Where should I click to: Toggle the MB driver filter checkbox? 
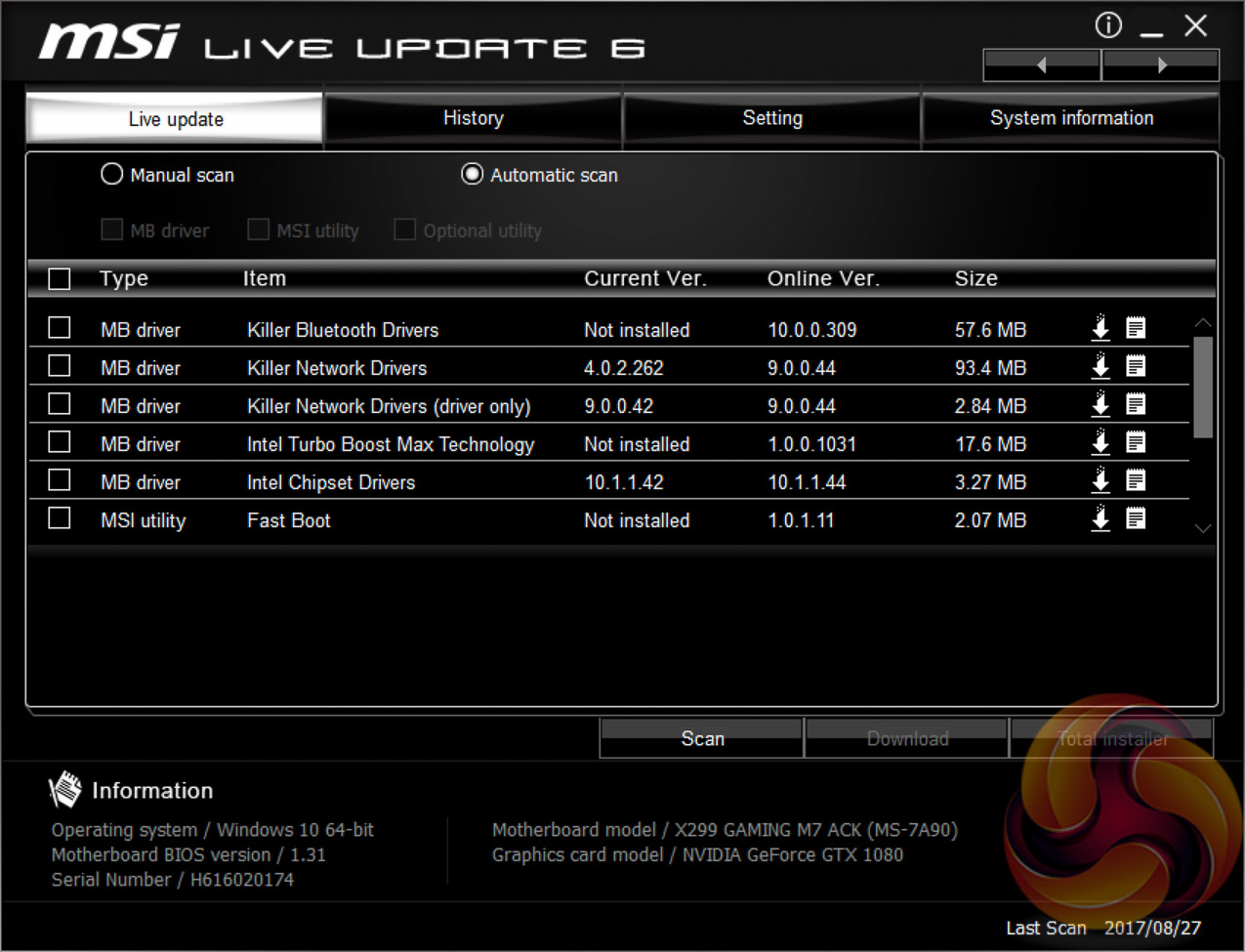pyautogui.click(x=112, y=229)
